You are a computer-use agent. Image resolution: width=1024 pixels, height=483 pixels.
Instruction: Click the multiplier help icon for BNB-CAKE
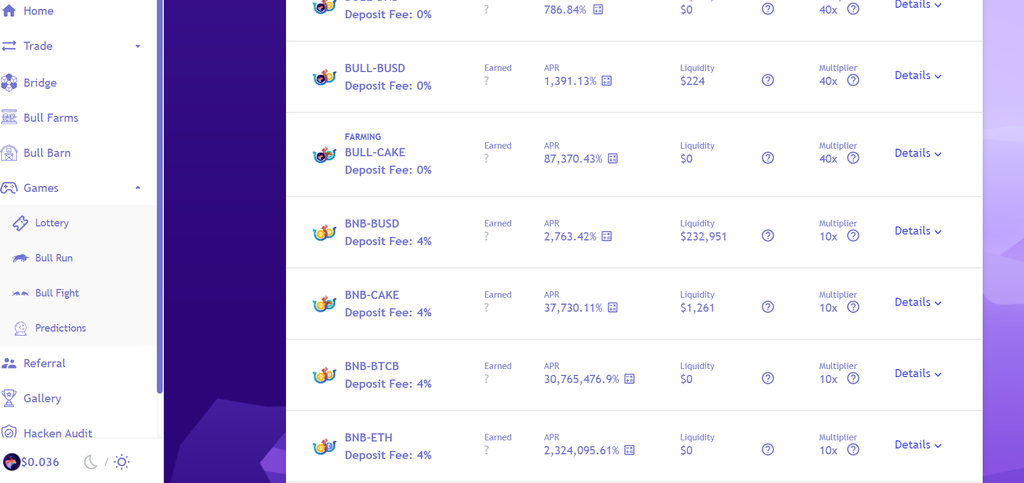(x=853, y=307)
